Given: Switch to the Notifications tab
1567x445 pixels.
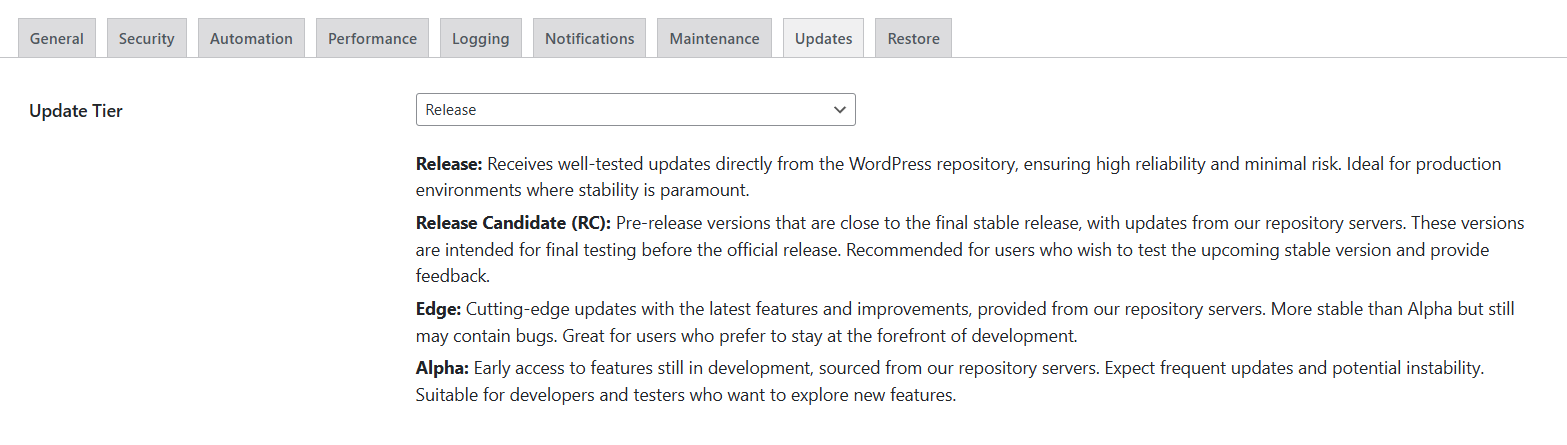Looking at the screenshot, I should click(589, 38).
